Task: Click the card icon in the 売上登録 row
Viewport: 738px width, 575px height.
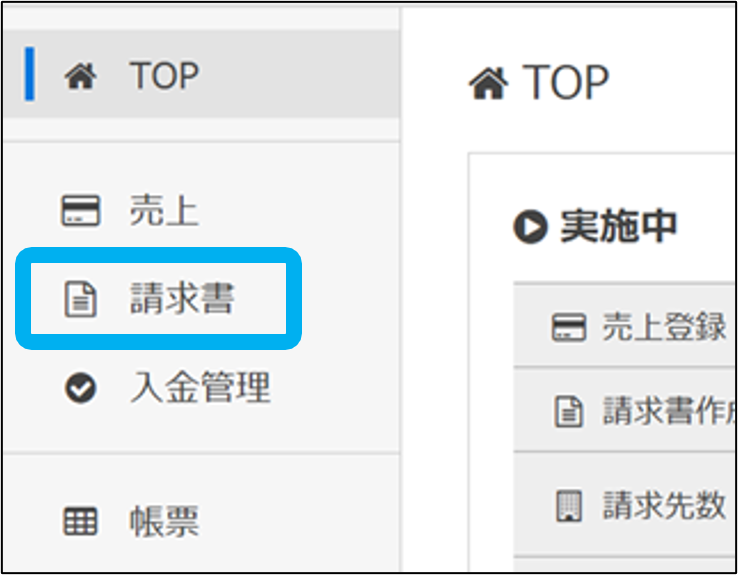Action: pos(568,327)
